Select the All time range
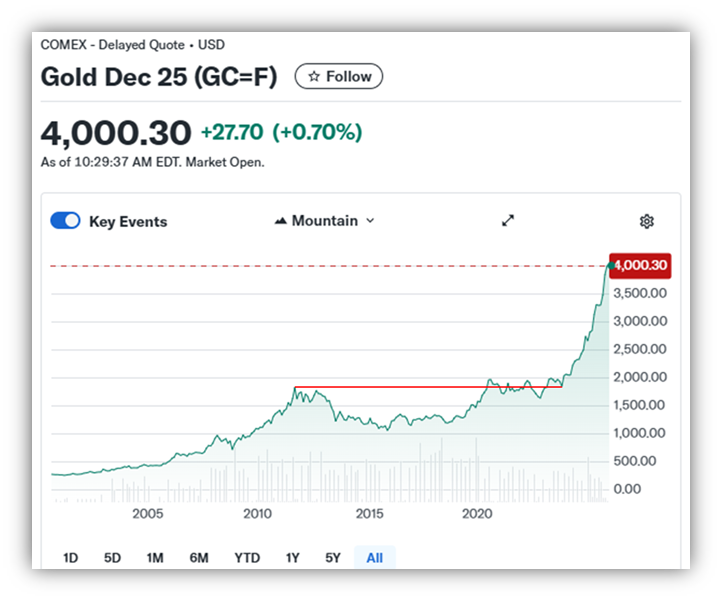The image size is (722, 601). point(375,558)
